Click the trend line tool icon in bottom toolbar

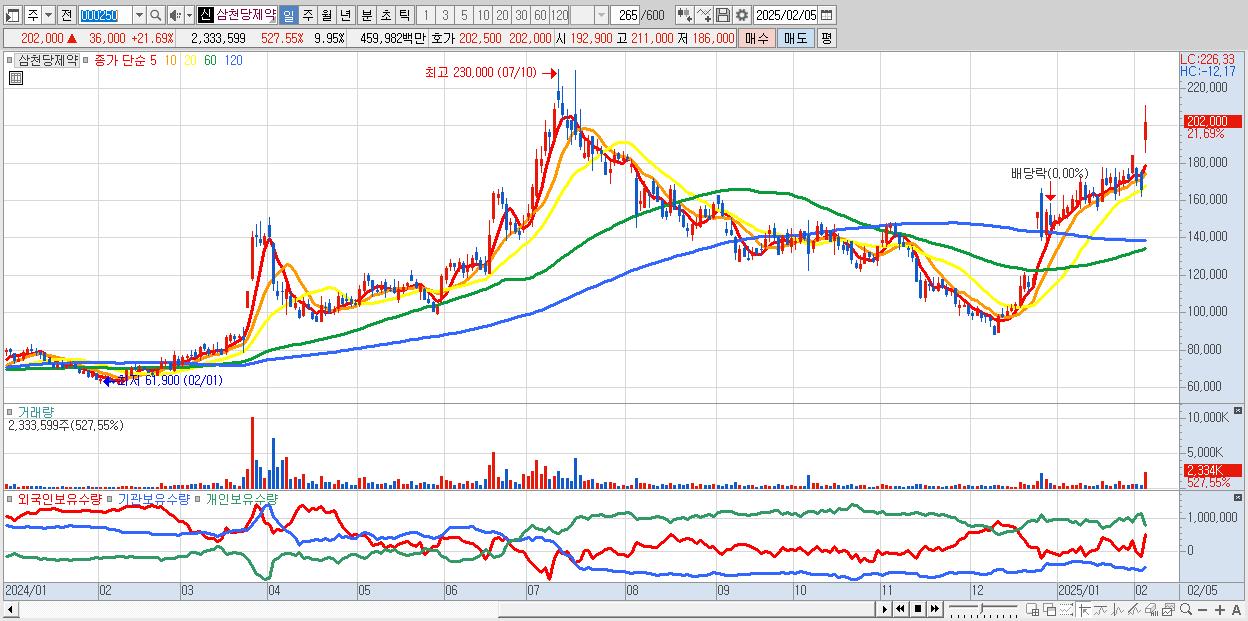(x=1101, y=610)
